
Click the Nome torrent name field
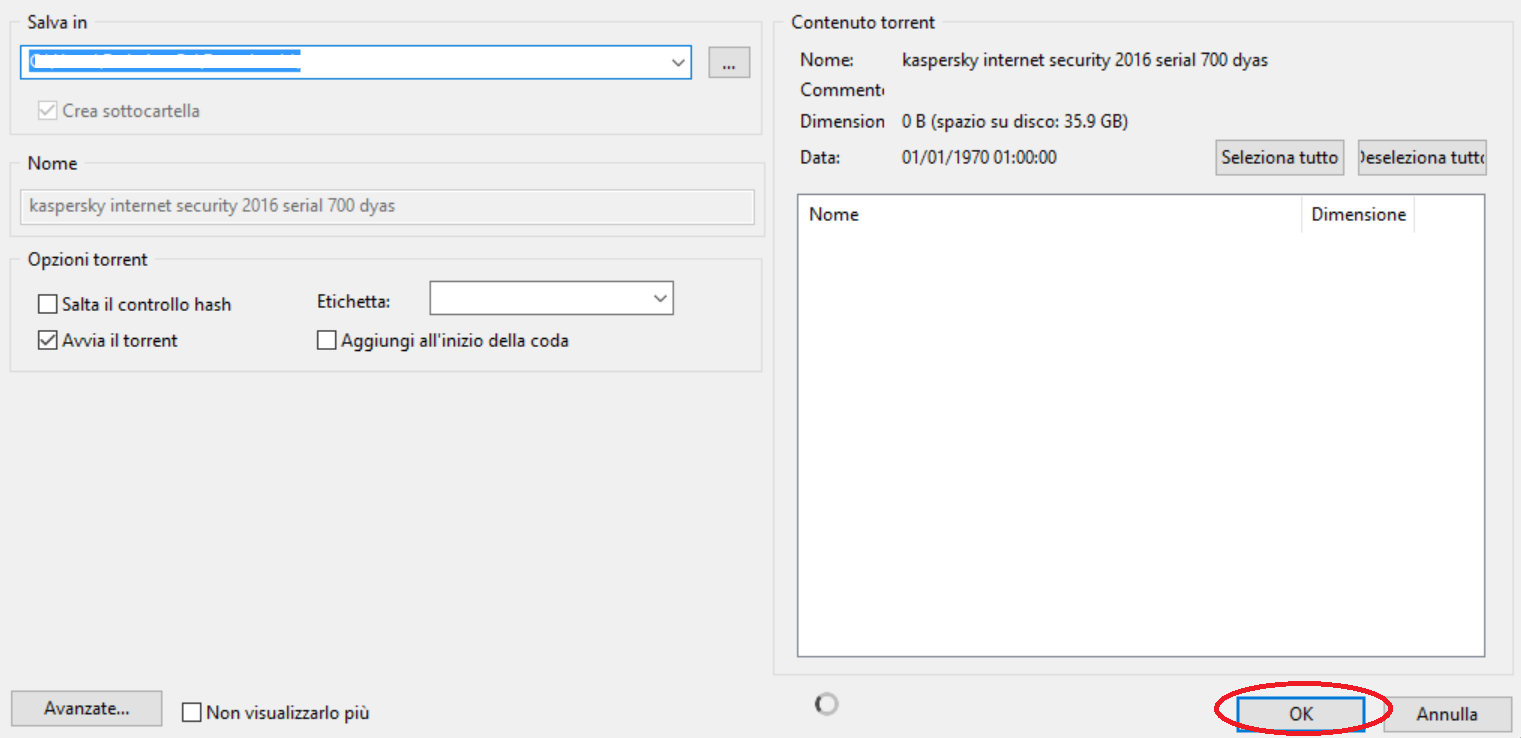[x=387, y=207]
